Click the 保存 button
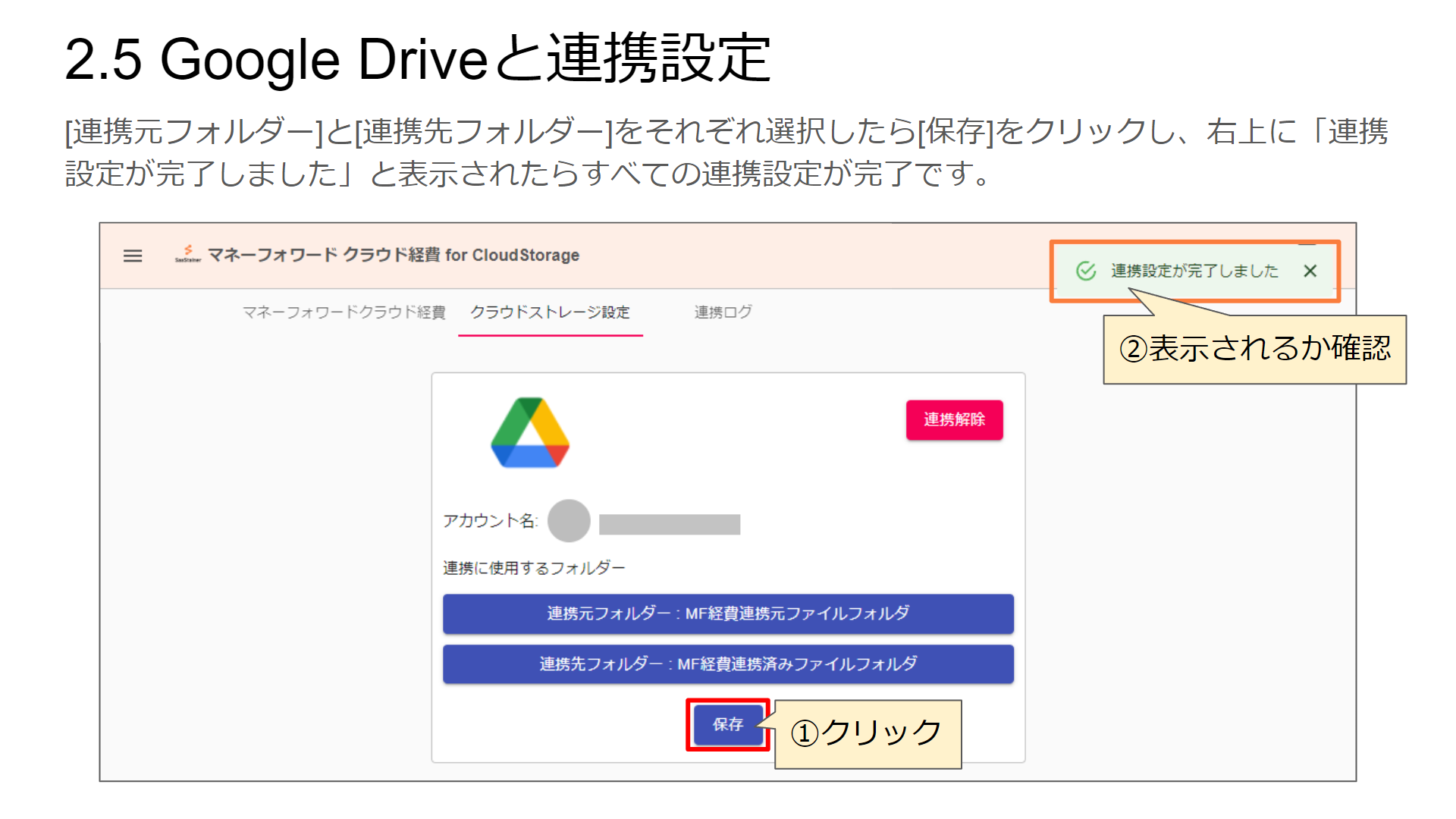 click(728, 725)
